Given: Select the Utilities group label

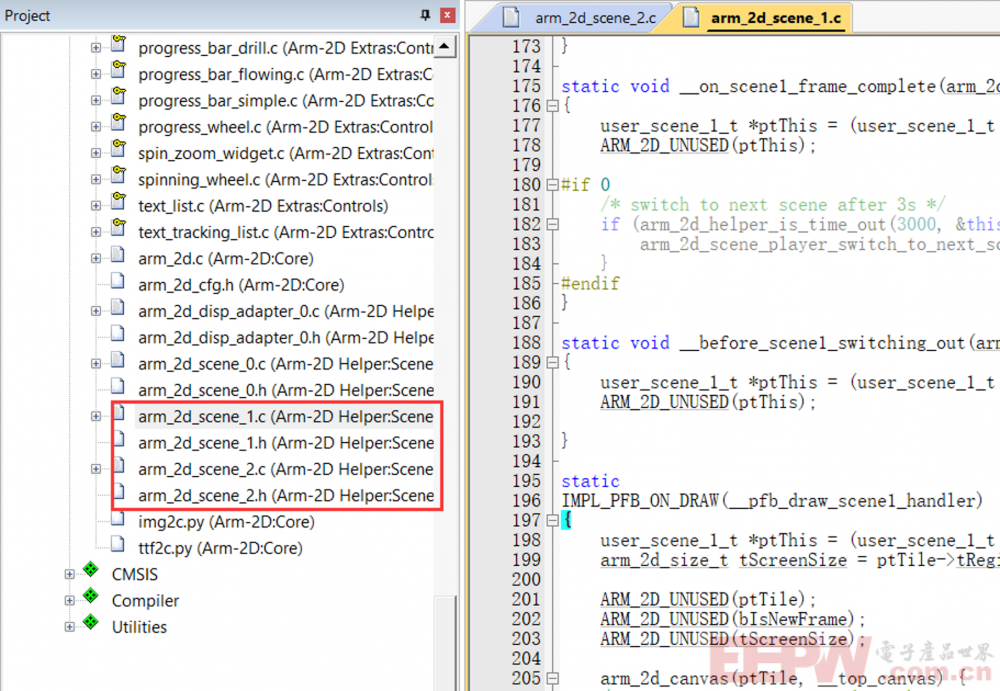Looking at the screenshot, I should 139,627.
